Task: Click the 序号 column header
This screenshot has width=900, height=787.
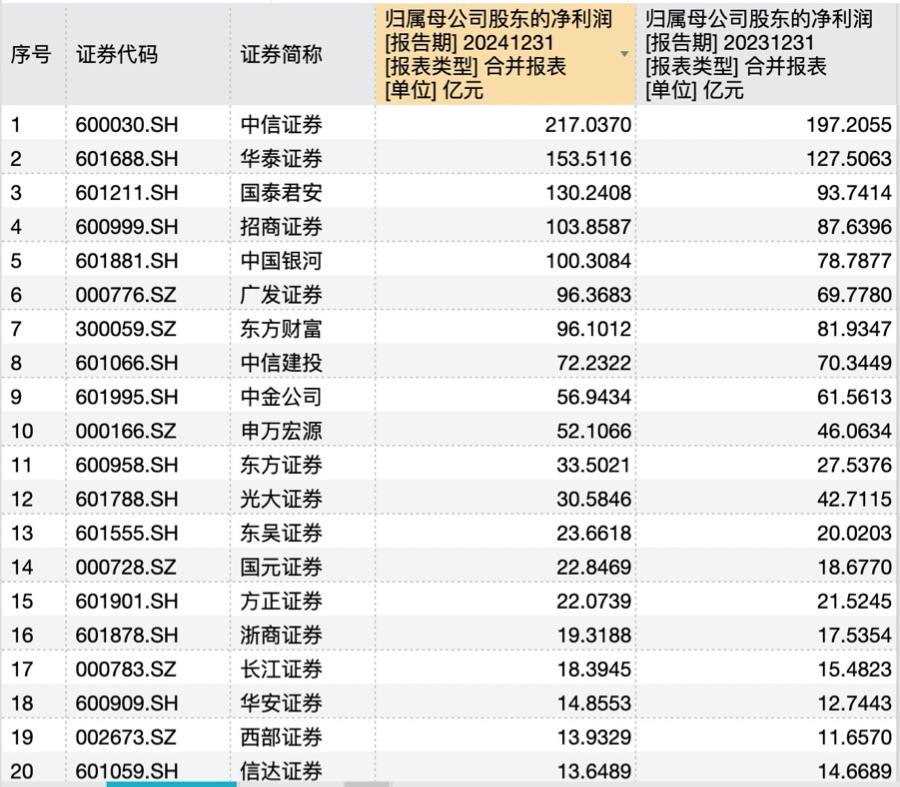Action: click(31, 56)
